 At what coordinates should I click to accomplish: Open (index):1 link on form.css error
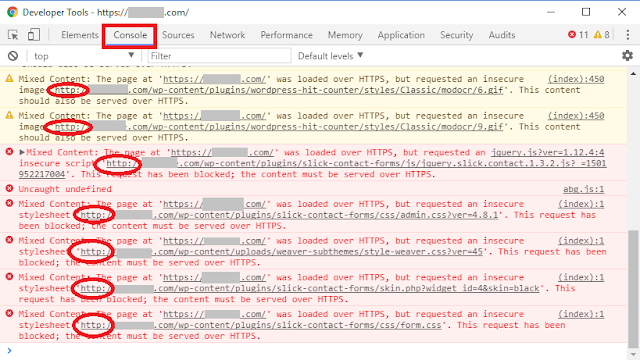click(x=581, y=314)
